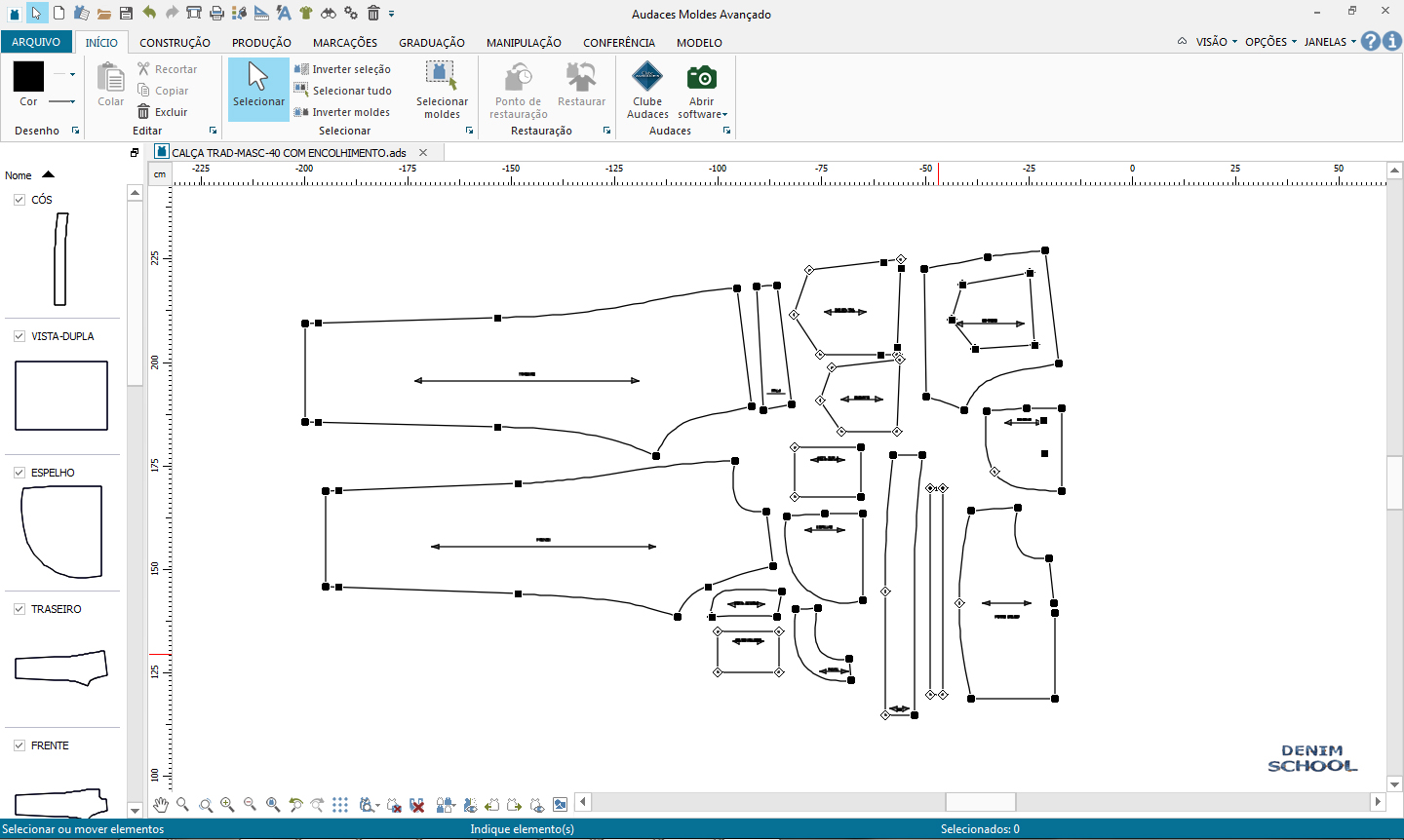
Task: Click the binoculars search icon
Action: click(329, 14)
